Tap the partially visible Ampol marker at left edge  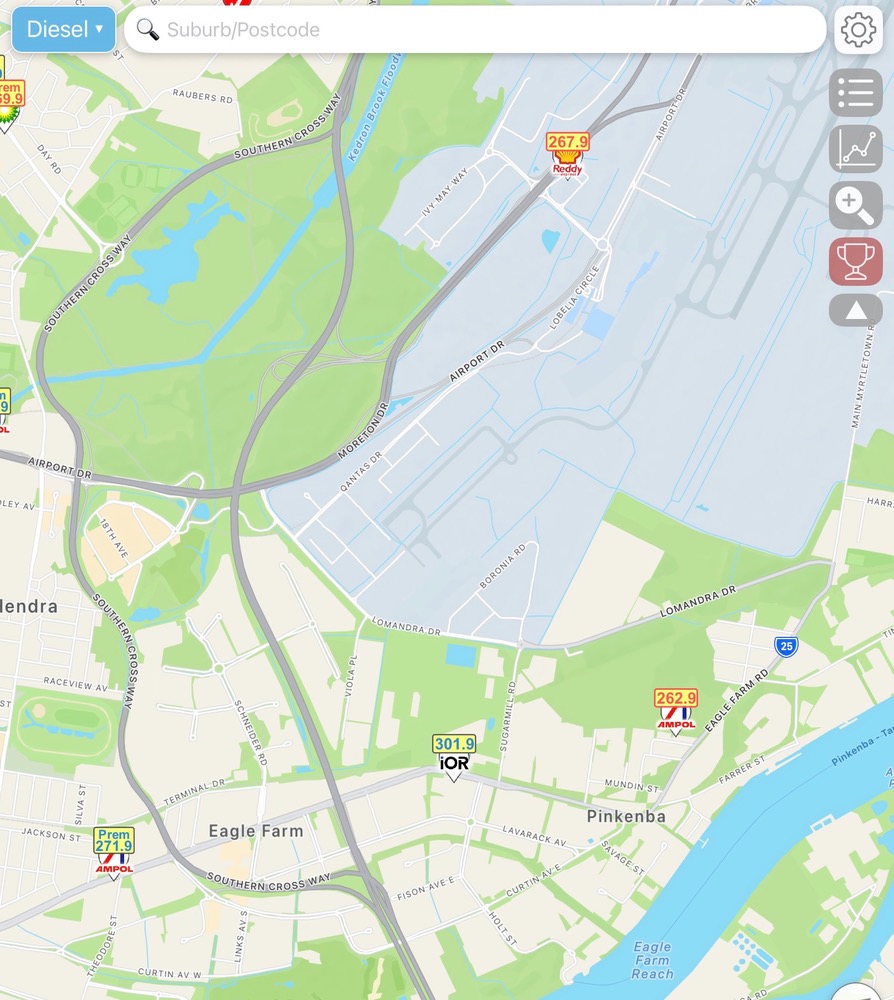click(x=4, y=410)
